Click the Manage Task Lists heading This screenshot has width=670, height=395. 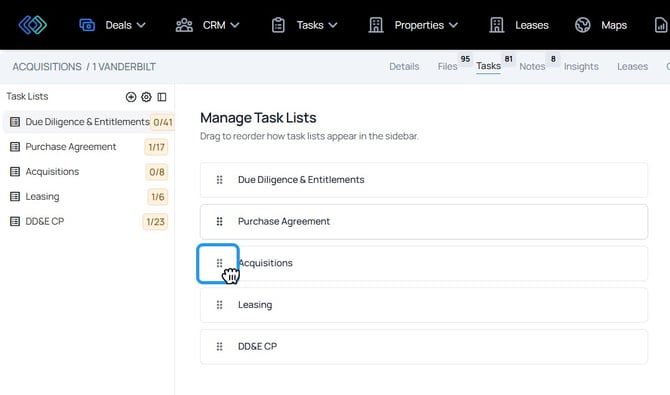tap(258, 118)
